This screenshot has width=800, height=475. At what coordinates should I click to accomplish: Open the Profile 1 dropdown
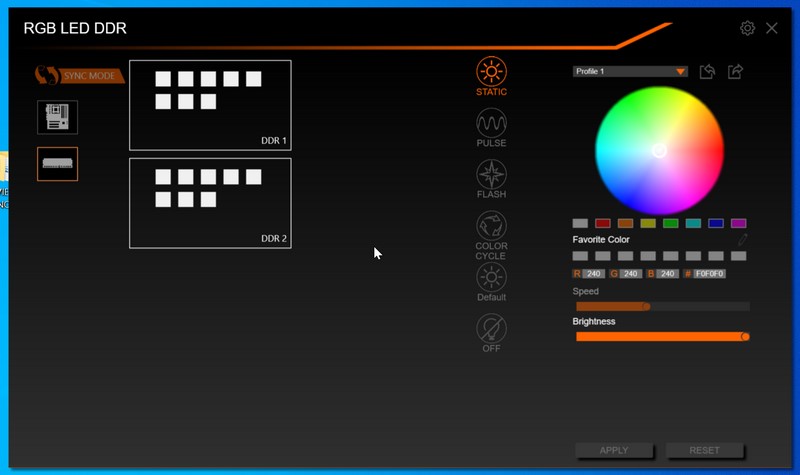[630, 71]
